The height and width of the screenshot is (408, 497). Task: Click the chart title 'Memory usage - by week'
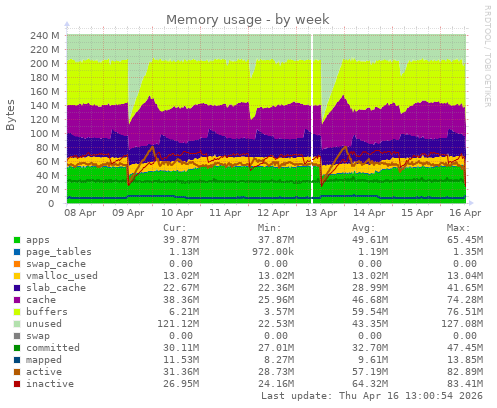pyautogui.click(x=248, y=20)
